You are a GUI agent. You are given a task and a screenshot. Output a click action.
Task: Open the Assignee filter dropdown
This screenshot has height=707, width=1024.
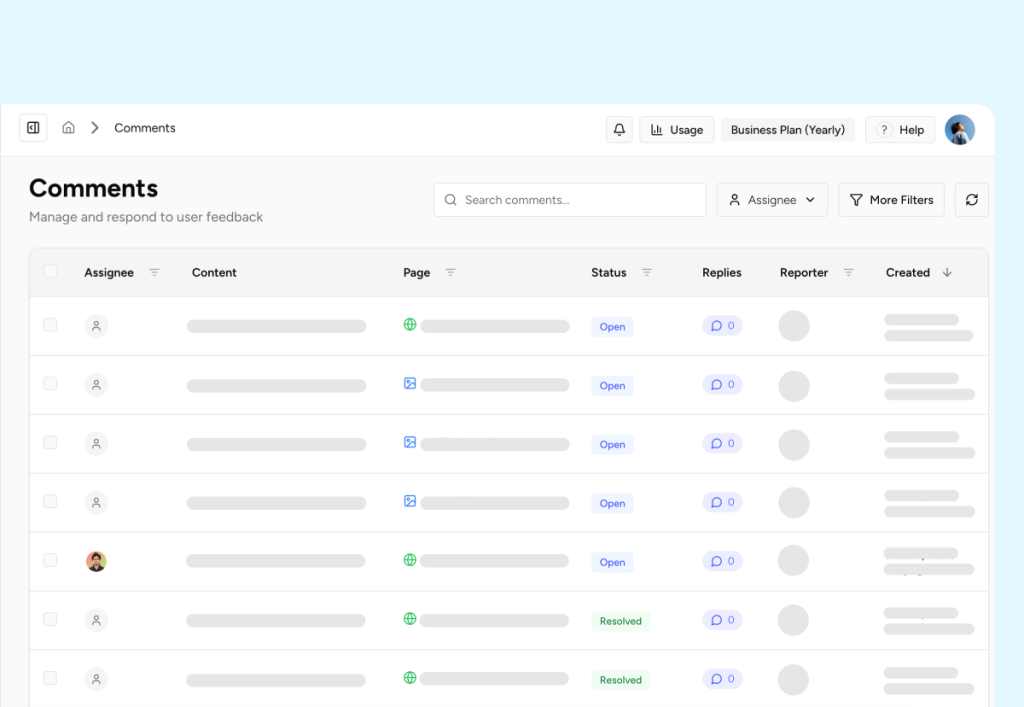coord(772,199)
